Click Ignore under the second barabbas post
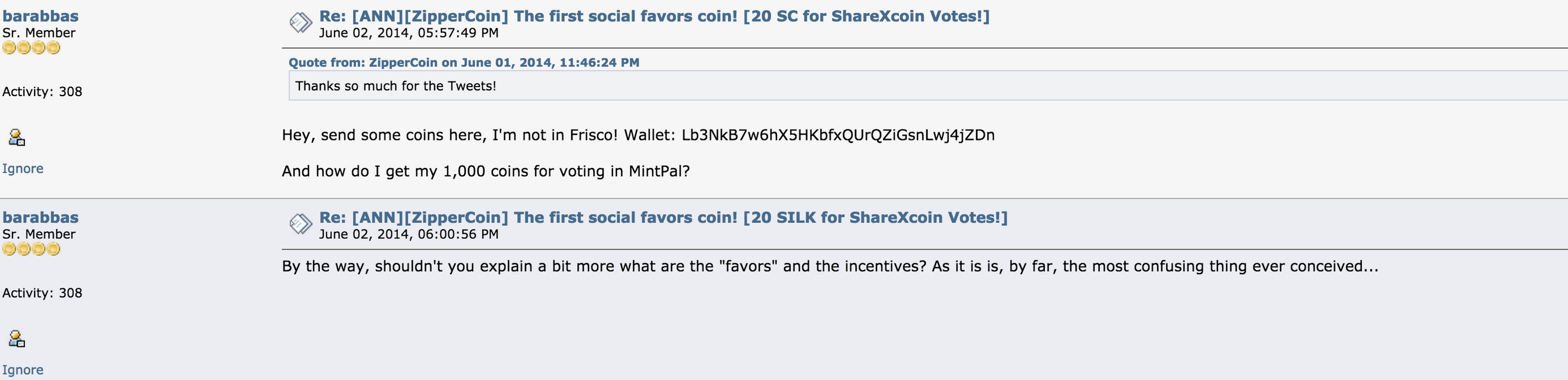 click(x=23, y=370)
